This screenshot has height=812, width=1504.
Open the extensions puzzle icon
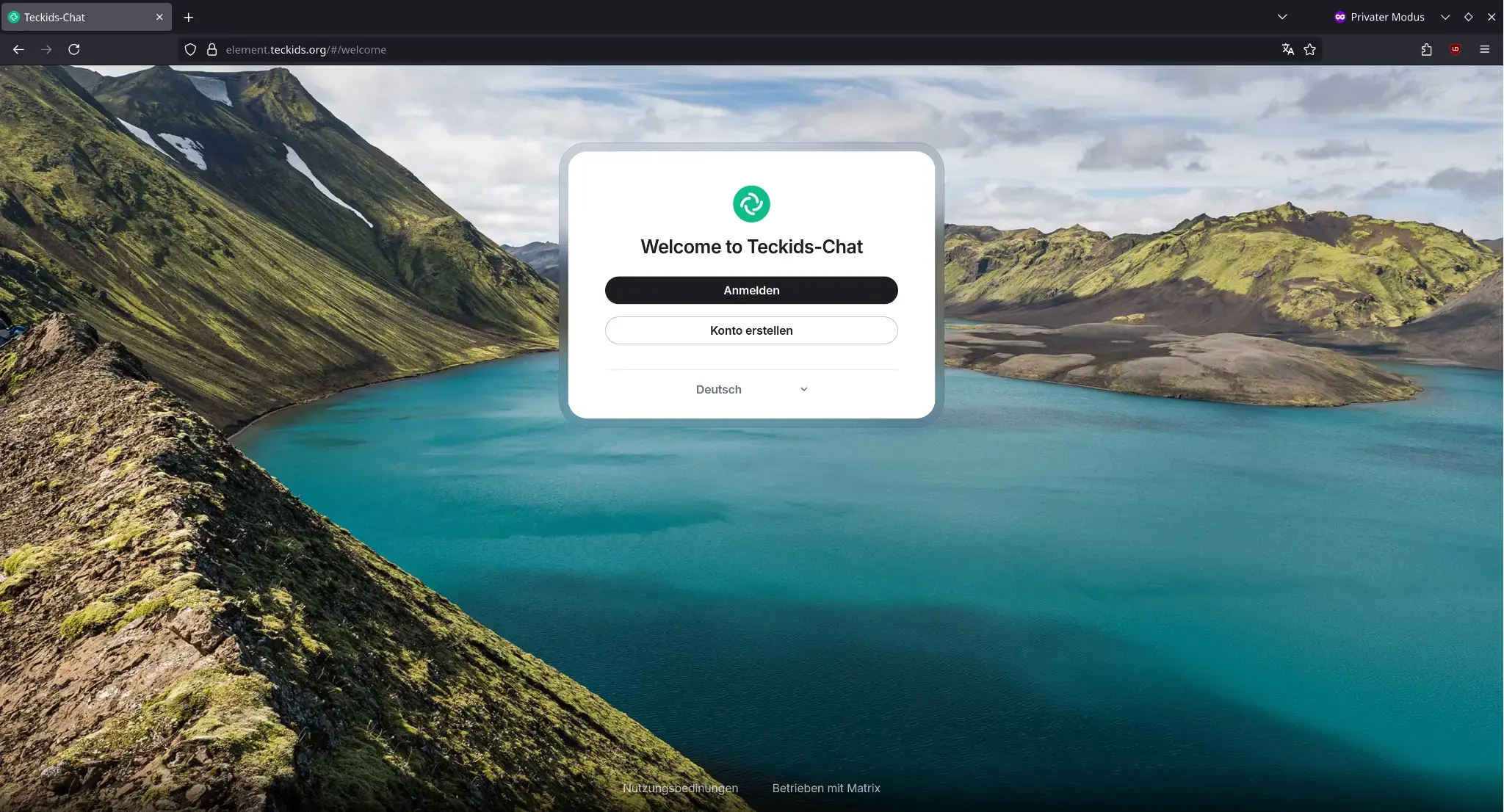(x=1426, y=49)
